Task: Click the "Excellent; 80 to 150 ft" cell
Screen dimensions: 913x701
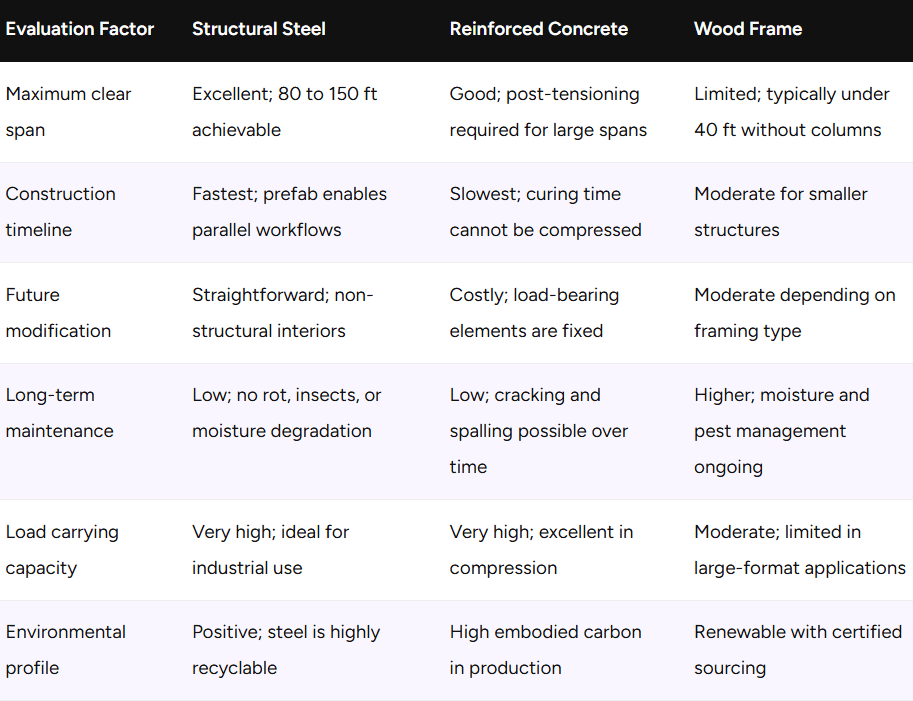Action: click(x=284, y=112)
